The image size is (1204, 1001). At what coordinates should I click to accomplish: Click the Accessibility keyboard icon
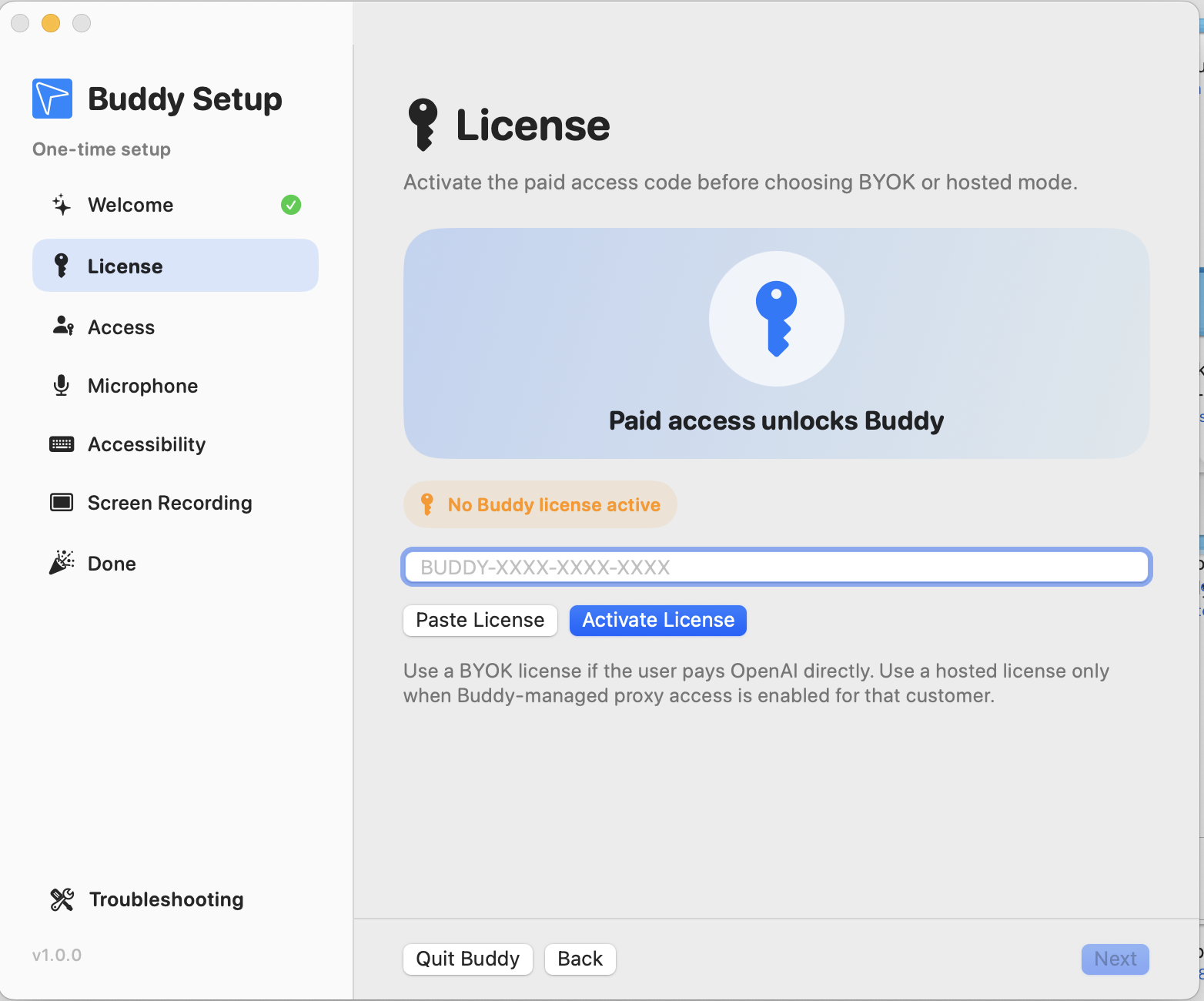pyautogui.click(x=62, y=444)
